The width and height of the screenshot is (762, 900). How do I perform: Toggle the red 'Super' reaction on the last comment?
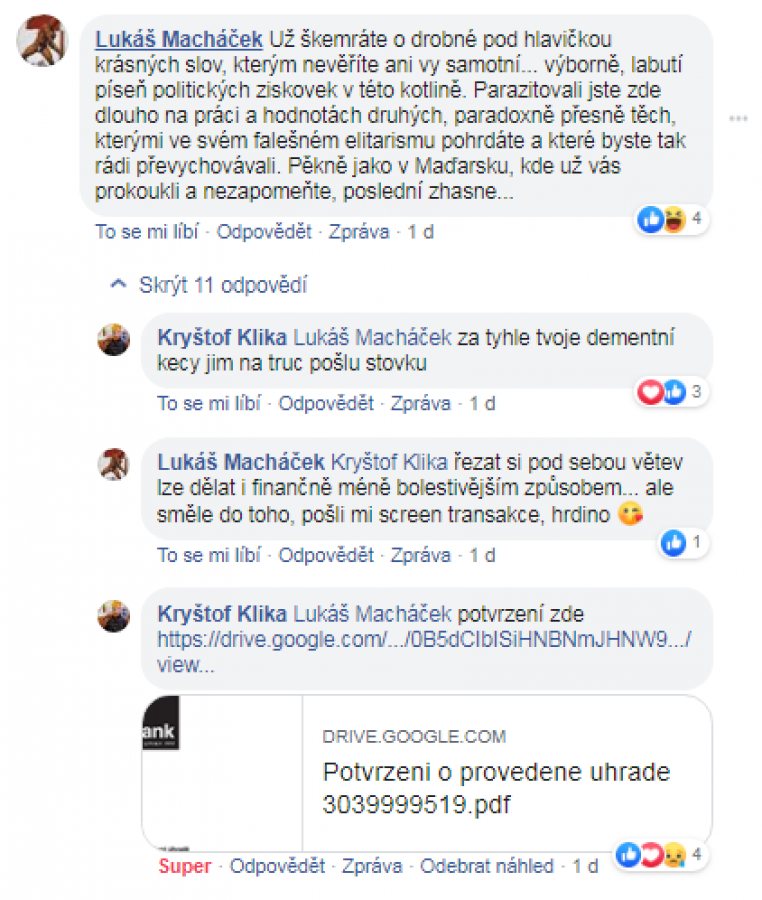[x=184, y=866]
